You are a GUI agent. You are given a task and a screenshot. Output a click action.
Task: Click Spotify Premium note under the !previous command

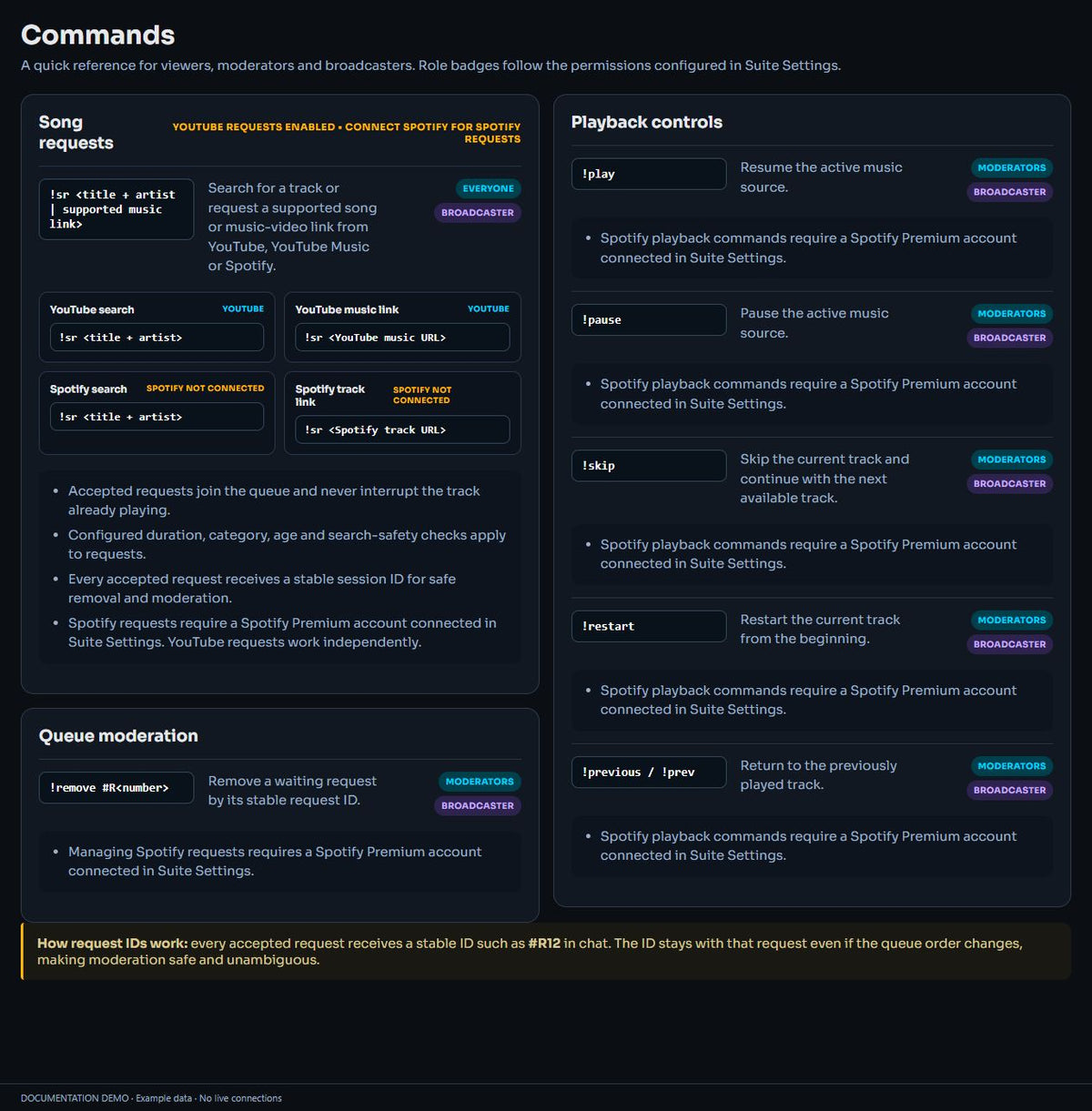808,846
